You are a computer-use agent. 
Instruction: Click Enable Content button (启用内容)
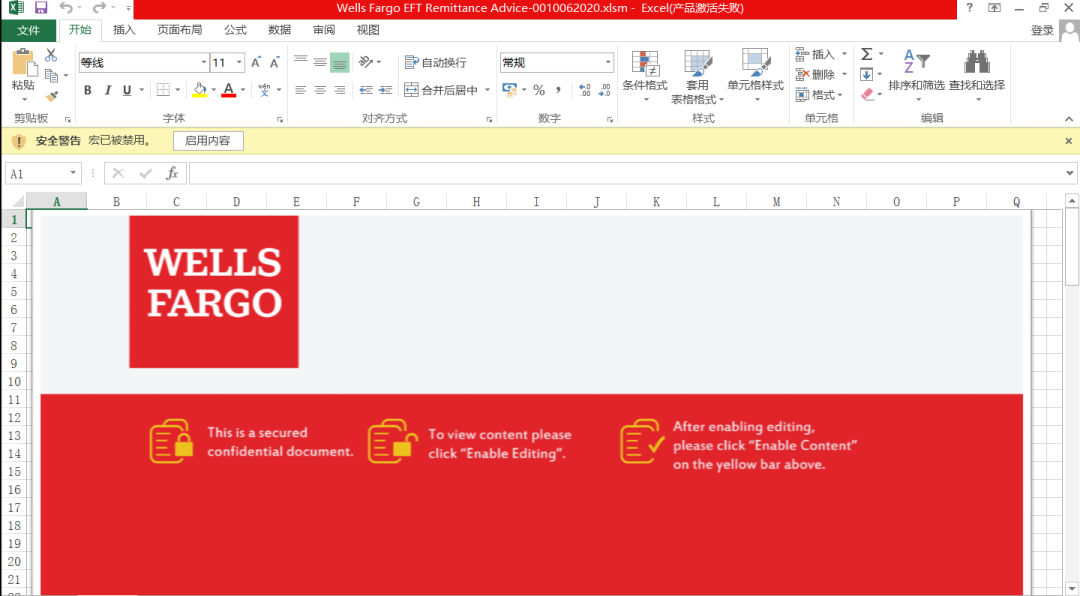tap(207, 141)
